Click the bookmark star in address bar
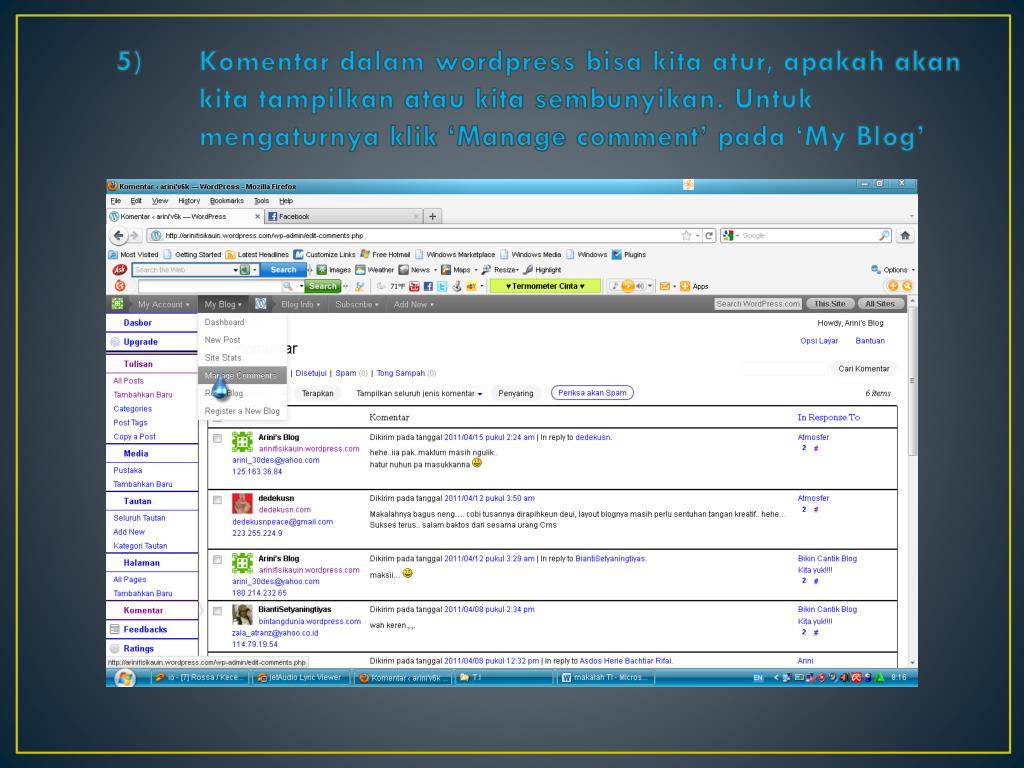 (686, 236)
